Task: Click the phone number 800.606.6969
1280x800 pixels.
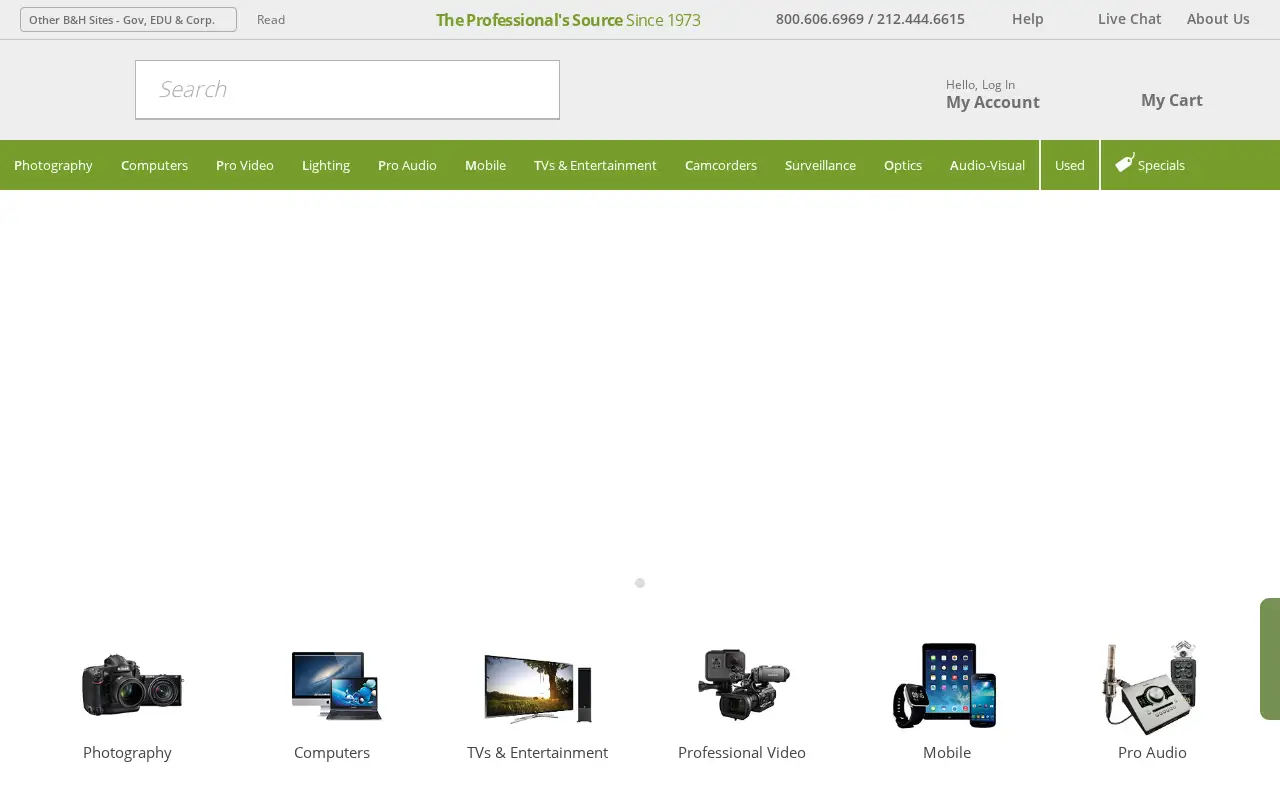Action: (819, 18)
